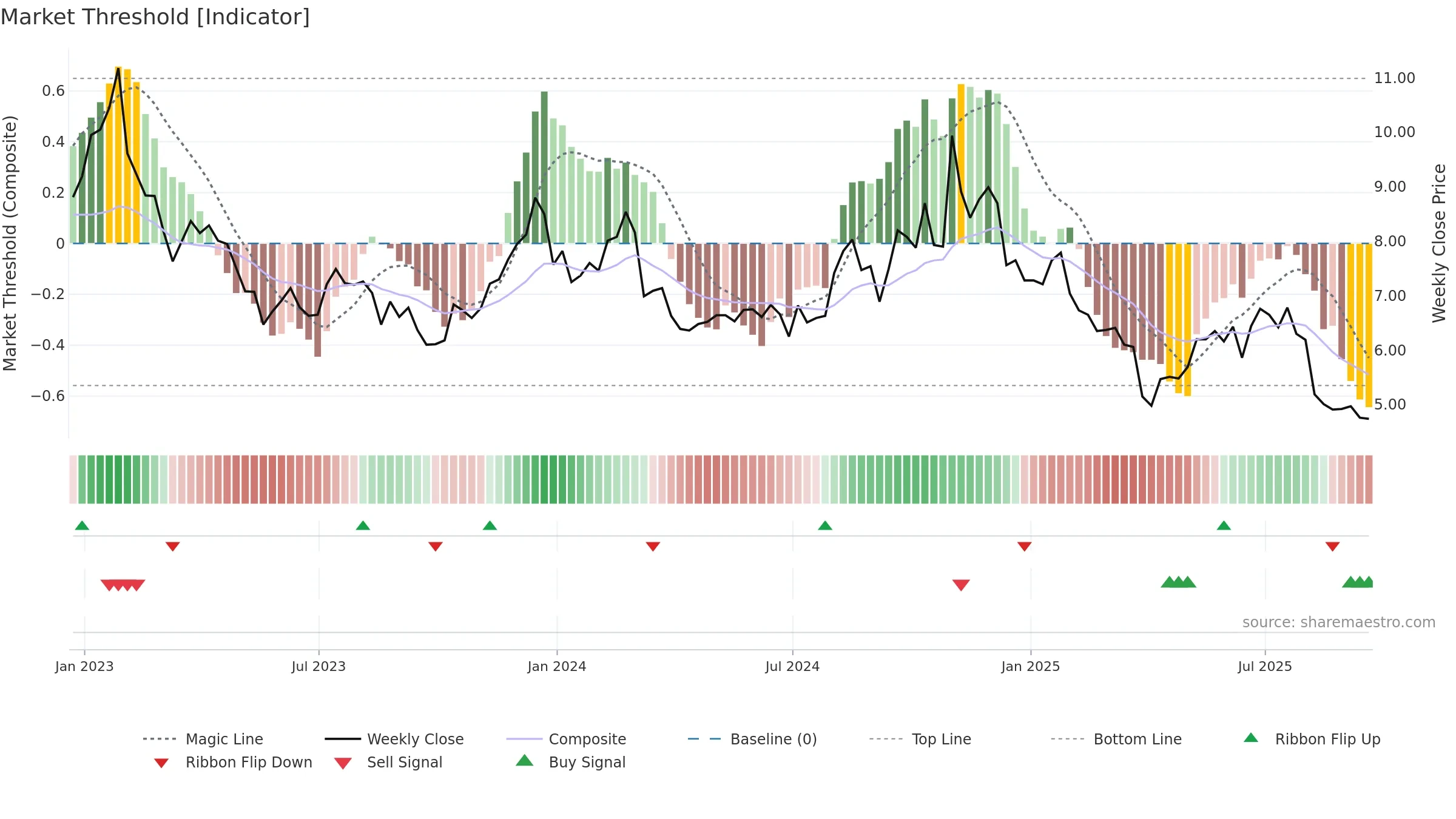This screenshot has height=819, width=1456.
Task: Click the 'Market Threshold (Composite)' axis title
Action: pos(10,243)
